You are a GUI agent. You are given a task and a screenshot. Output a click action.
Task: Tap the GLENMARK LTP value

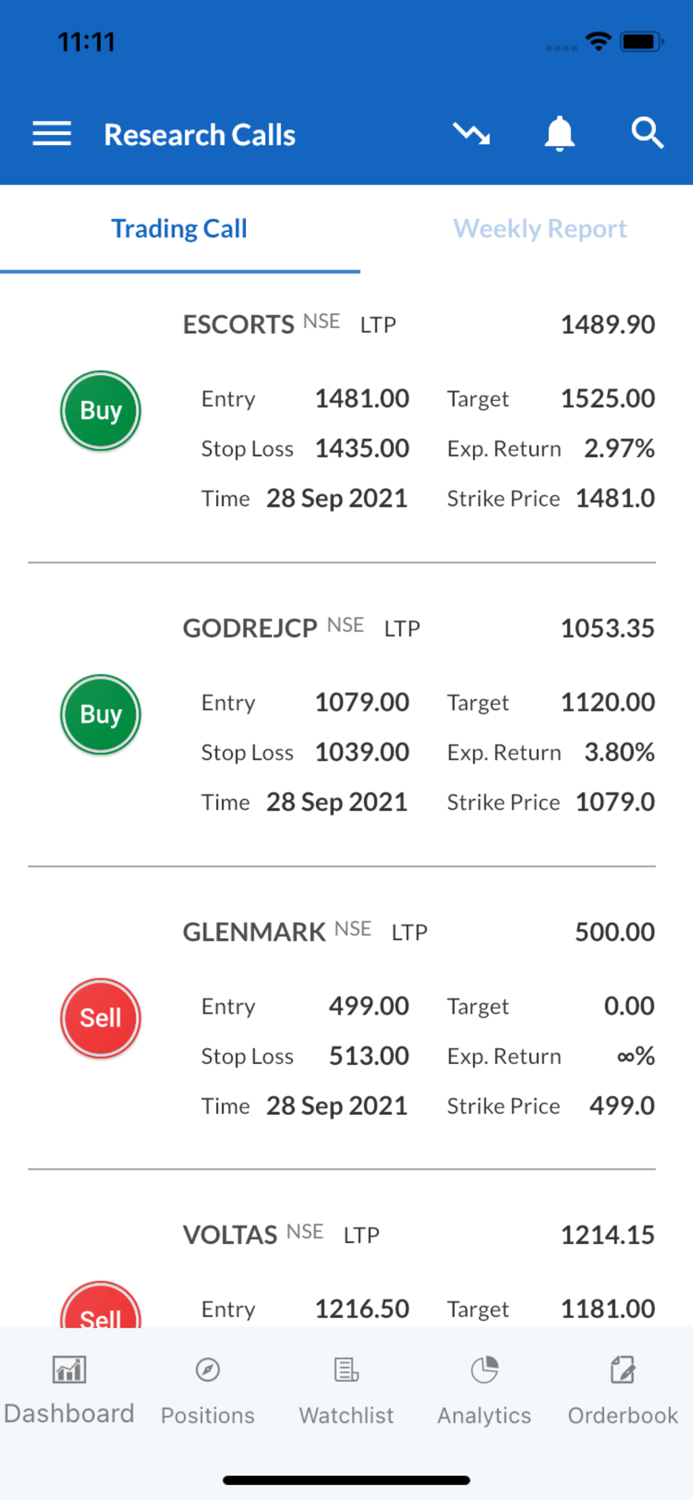pos(614,931)
